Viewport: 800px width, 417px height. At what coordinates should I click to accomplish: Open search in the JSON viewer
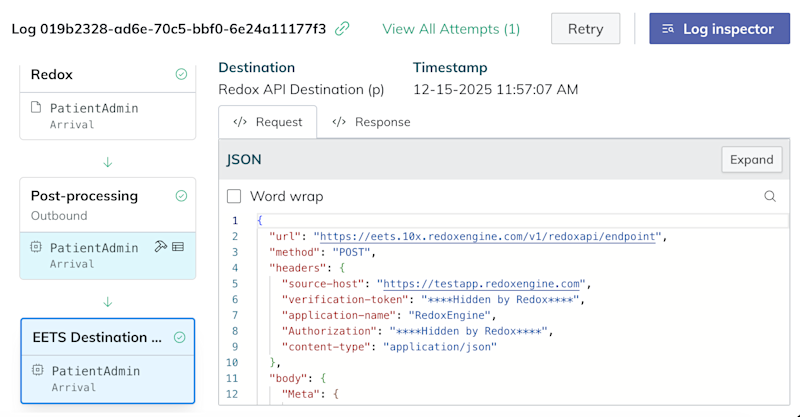770,196
